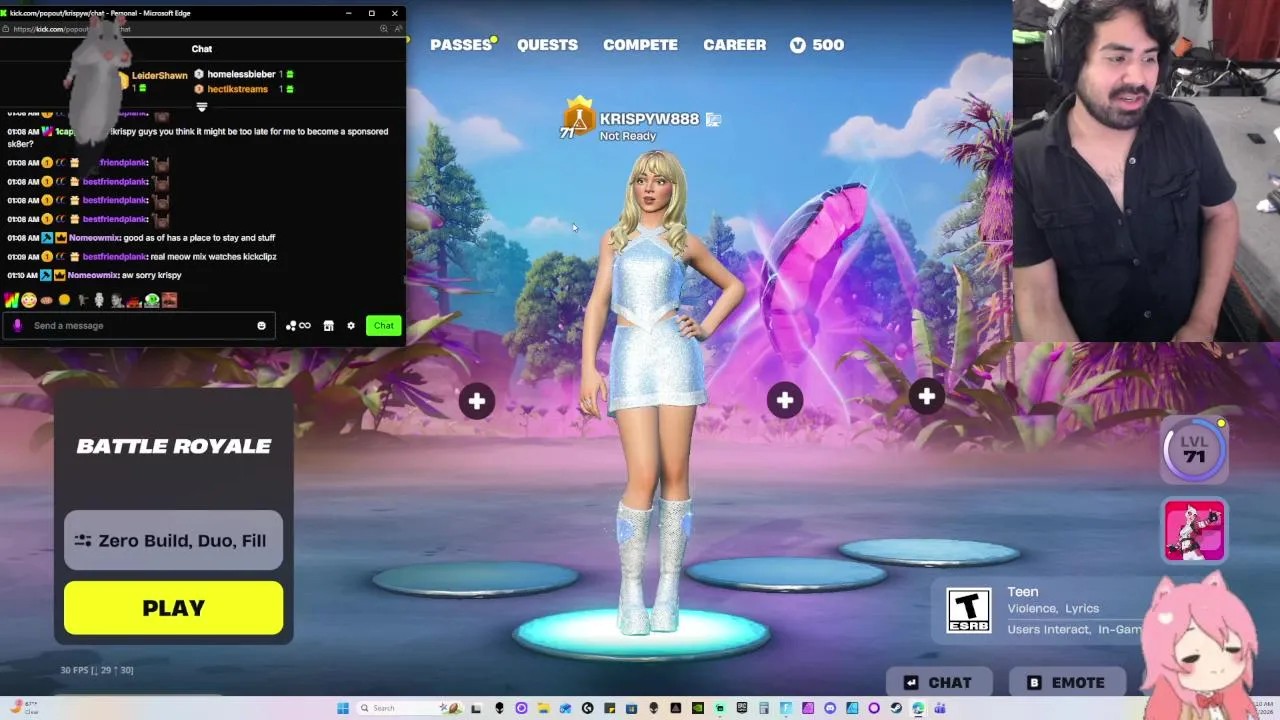Click the yellow PLAY button
This screenshot has width=1280, height=720.
pos(173,608)
